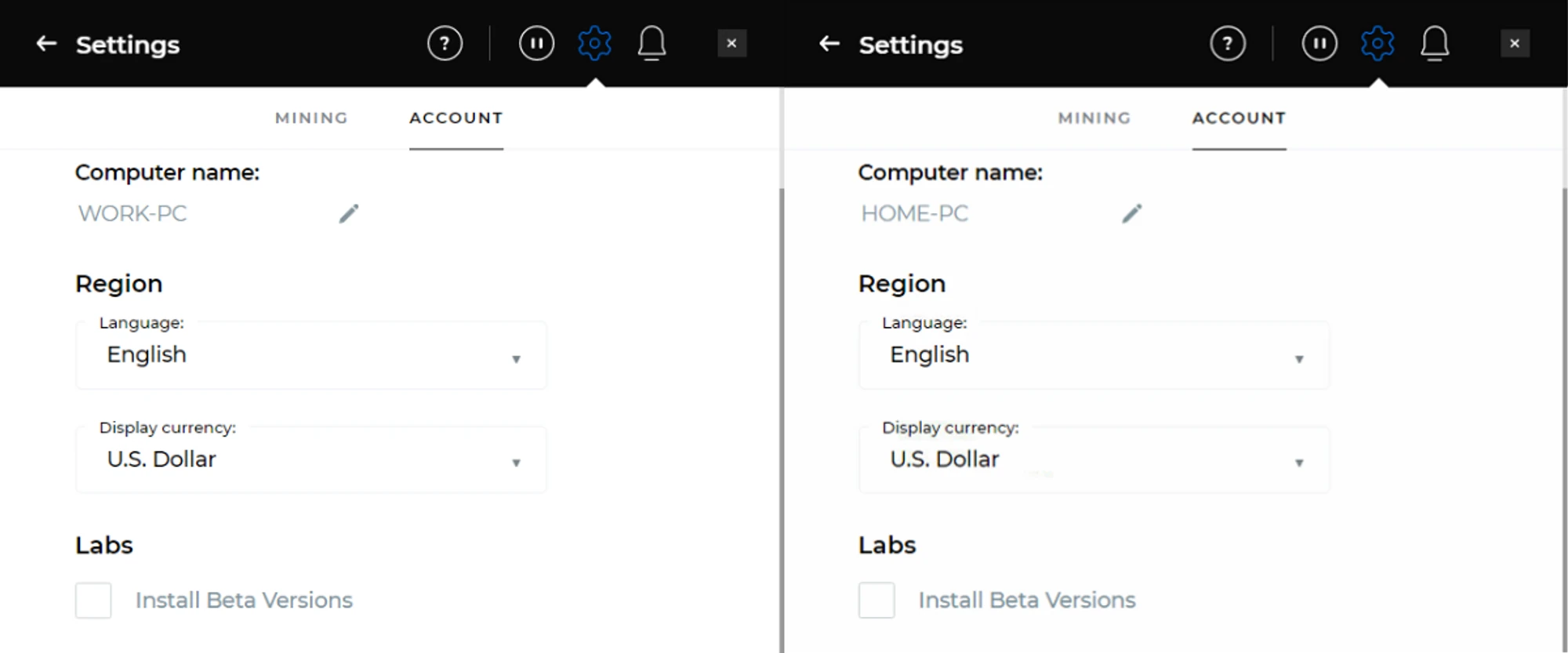1568x653 pixels.
Task: Open Display currency dropdown on WORK-PC
Action: pyautogui.click(x=311, y=460)
